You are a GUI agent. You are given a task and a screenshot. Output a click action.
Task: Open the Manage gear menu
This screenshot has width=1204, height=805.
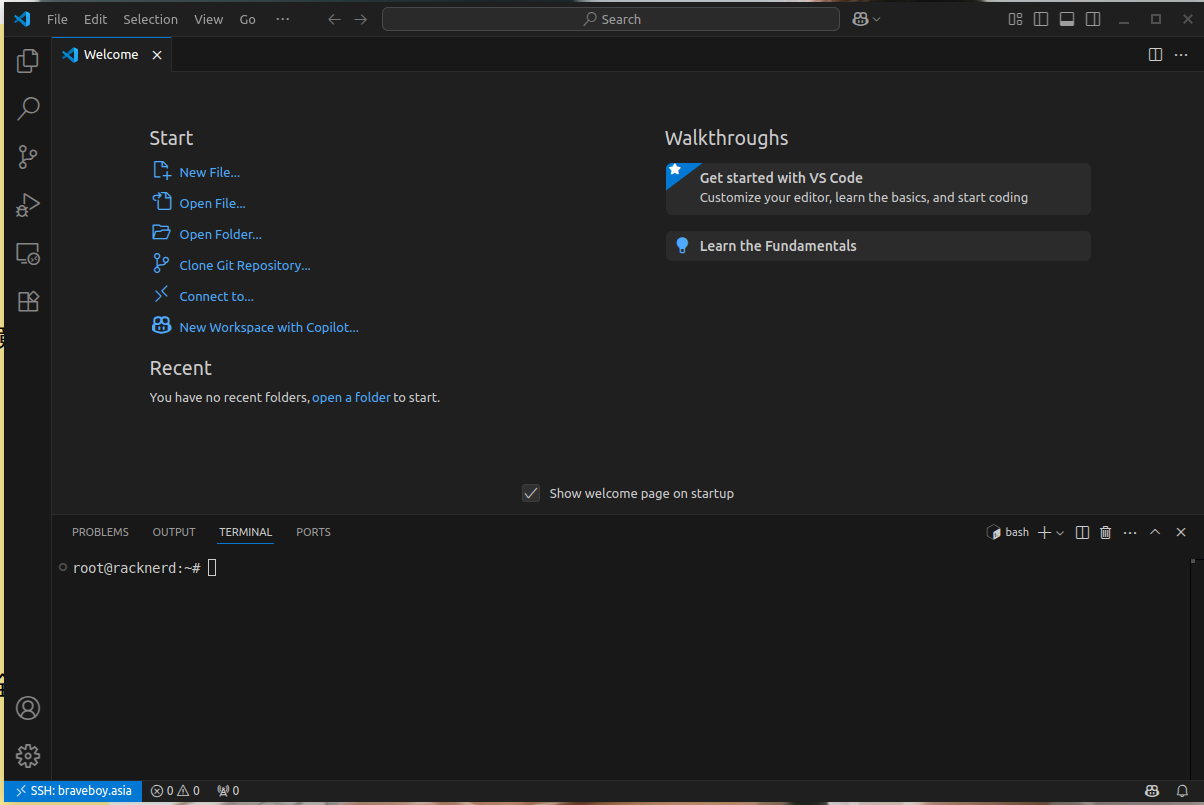[27, 756]
